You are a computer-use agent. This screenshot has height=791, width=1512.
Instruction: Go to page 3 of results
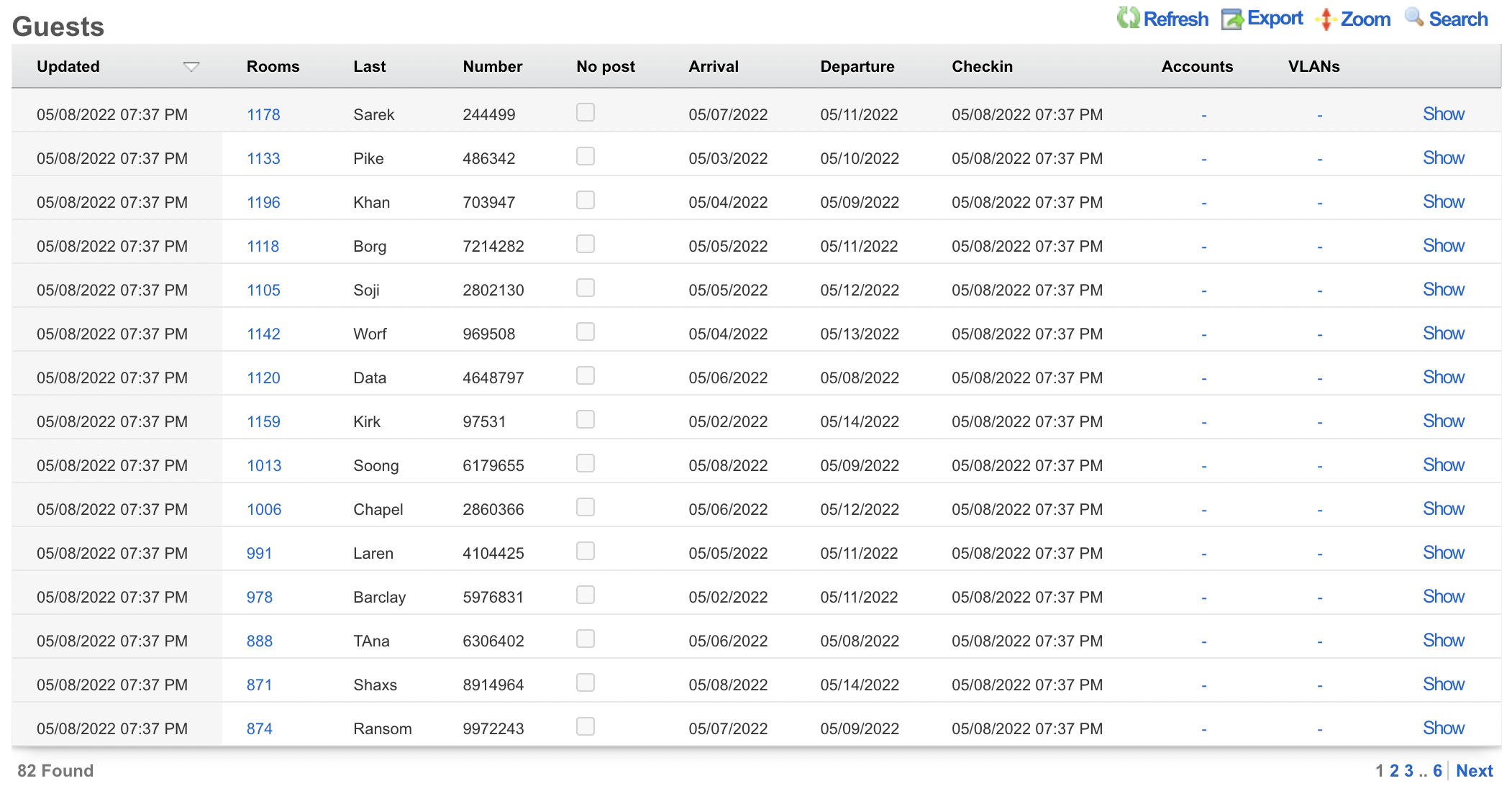tap(1408, 771)
